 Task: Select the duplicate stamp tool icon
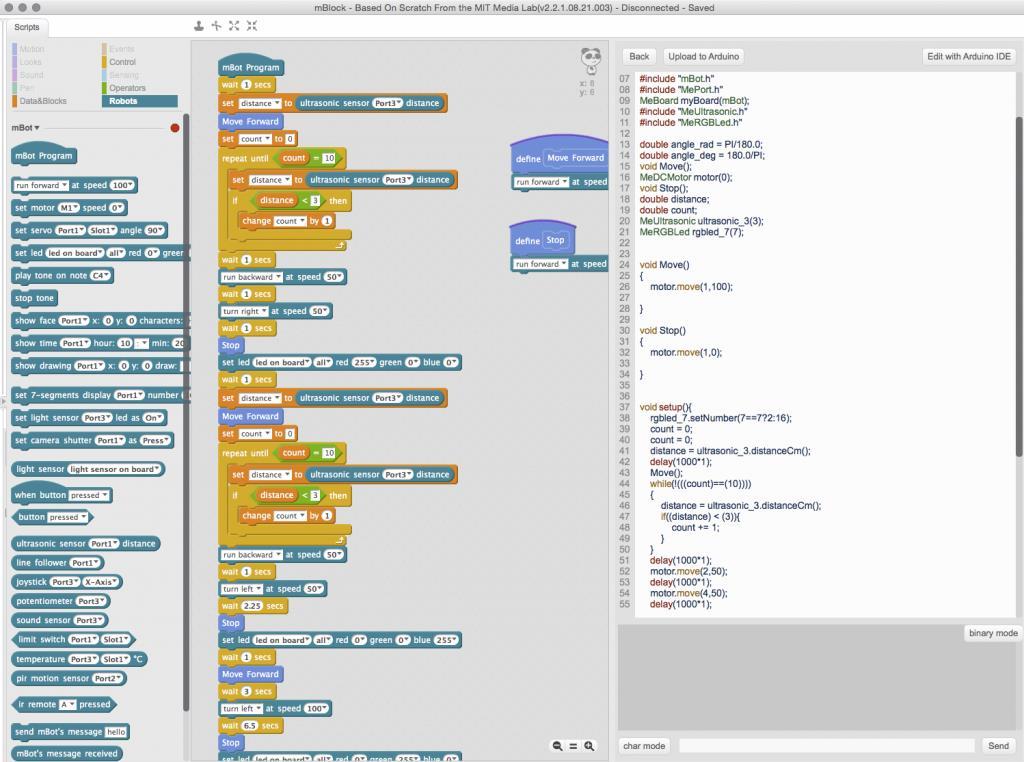(x=199, y=26)
